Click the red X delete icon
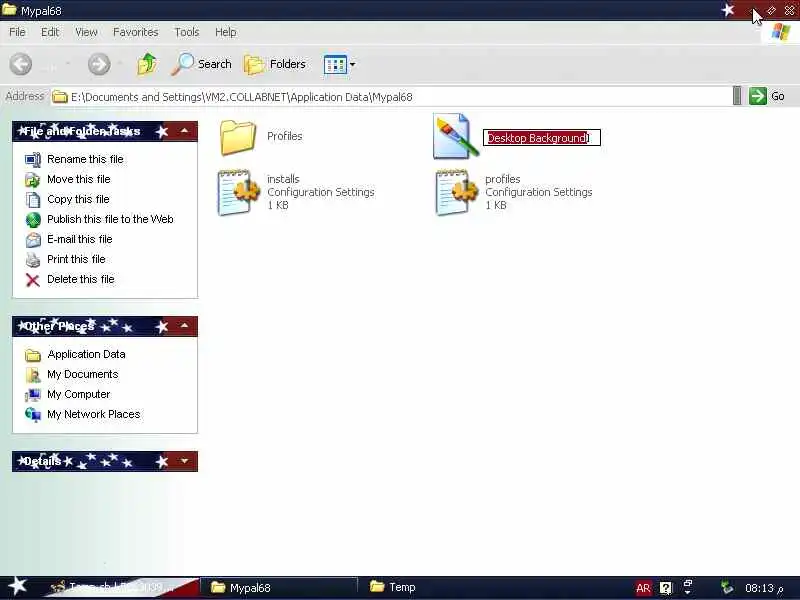800x600 pixels. 33,280
